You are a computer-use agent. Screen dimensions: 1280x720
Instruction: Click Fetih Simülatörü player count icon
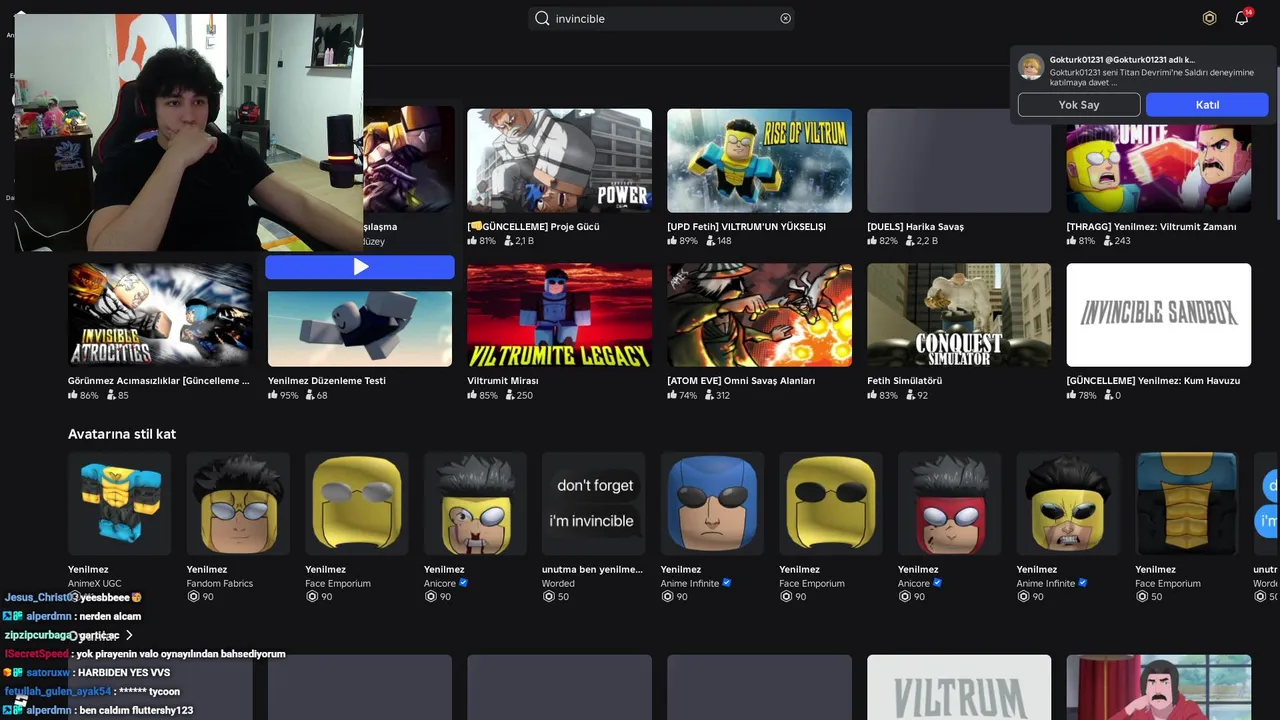tap(909, 395)
